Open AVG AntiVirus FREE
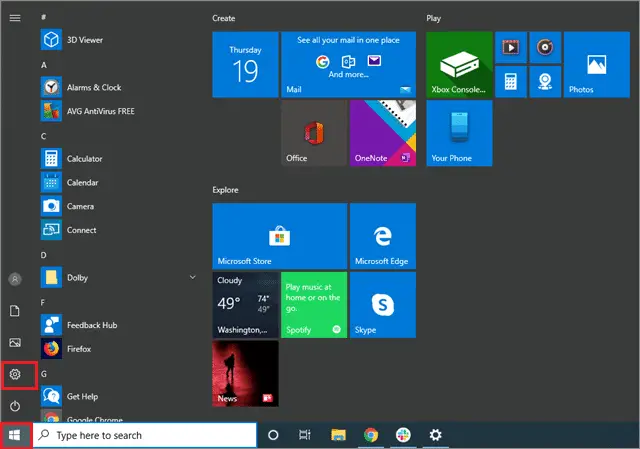Viewport: 640px width, 449px height. tap(118, 111)
